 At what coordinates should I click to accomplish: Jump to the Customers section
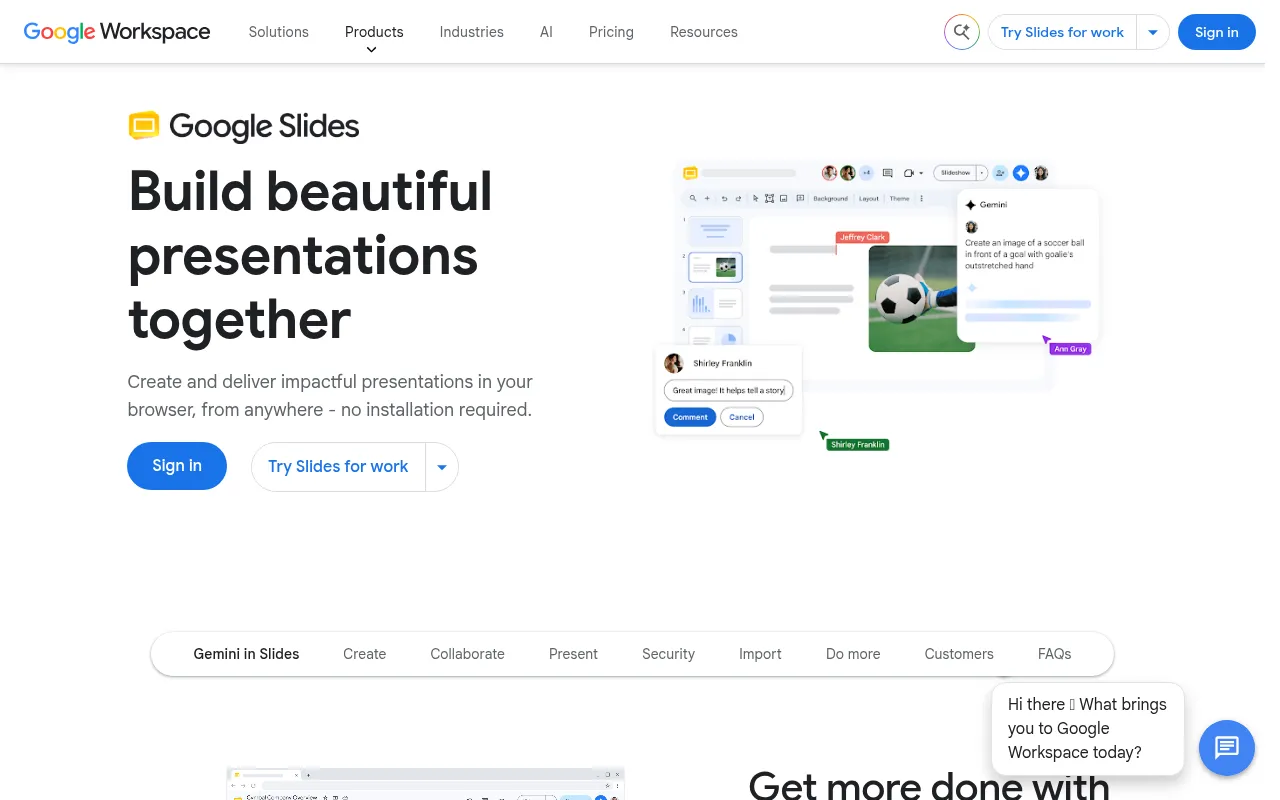tap(959, 654)
